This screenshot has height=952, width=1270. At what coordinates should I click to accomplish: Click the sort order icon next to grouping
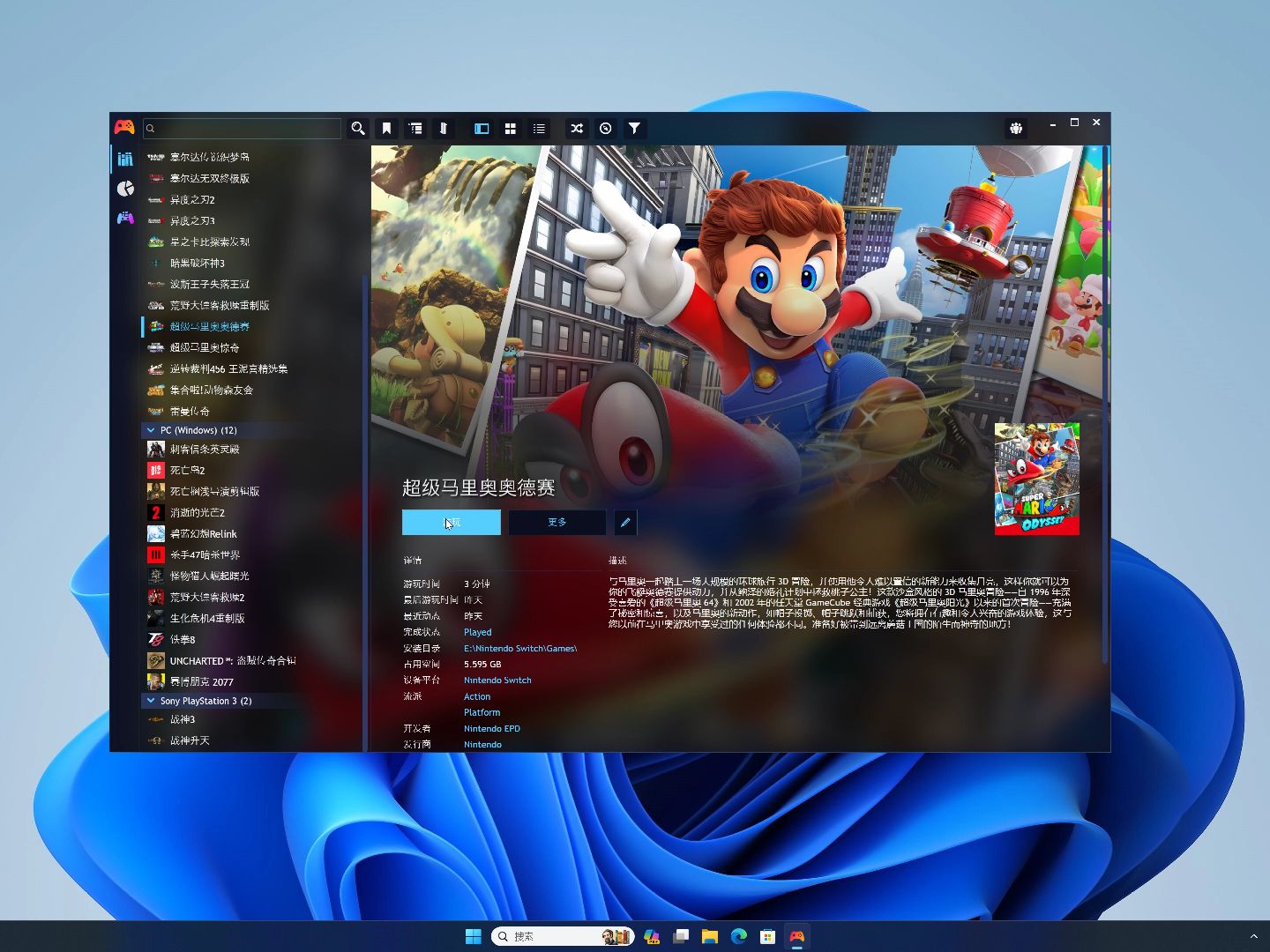[x=444, y=129]
